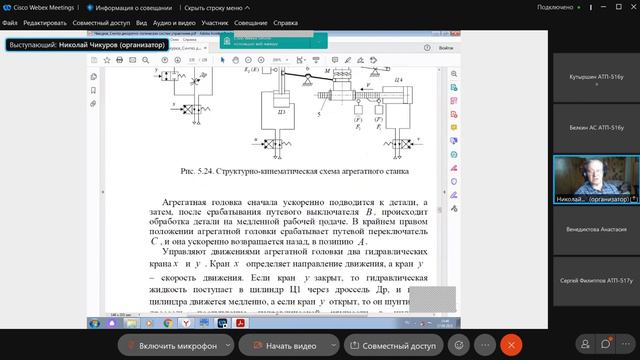
Task: Open the Аудио и видео menu
Action: [x=174, y=23]
